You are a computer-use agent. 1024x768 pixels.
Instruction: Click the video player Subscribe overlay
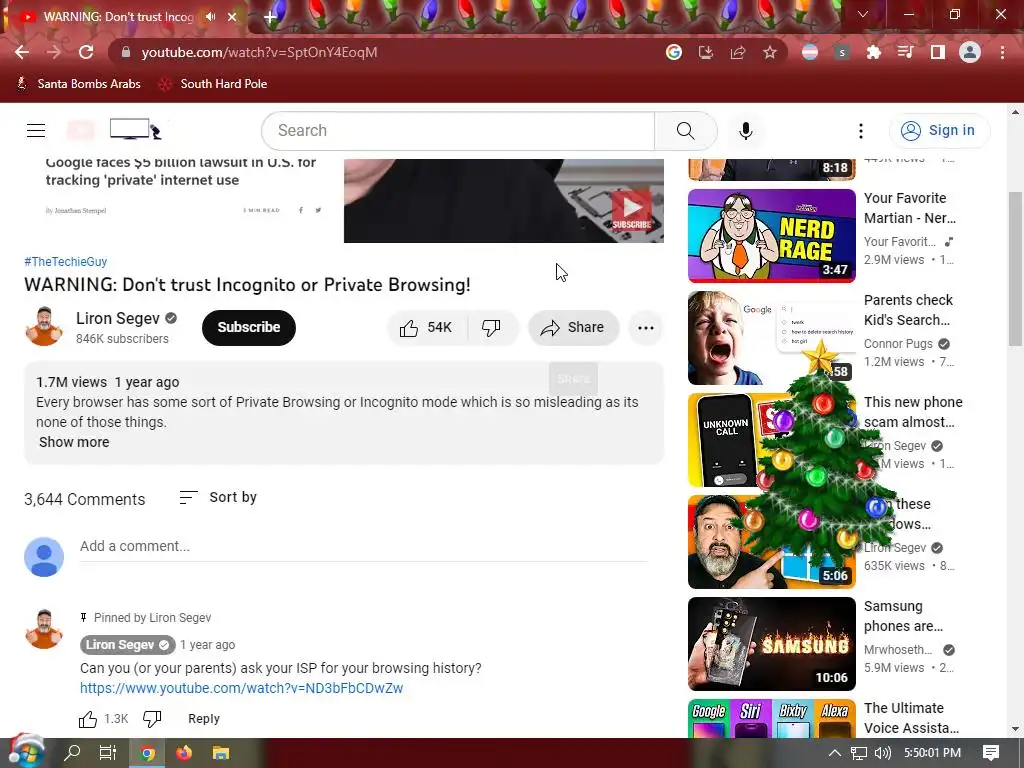click(x=631, y=210)
